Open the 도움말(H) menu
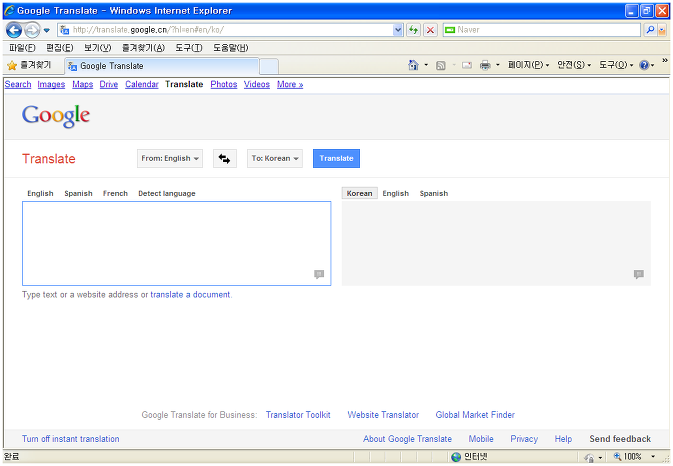 [x=230, y=48]
